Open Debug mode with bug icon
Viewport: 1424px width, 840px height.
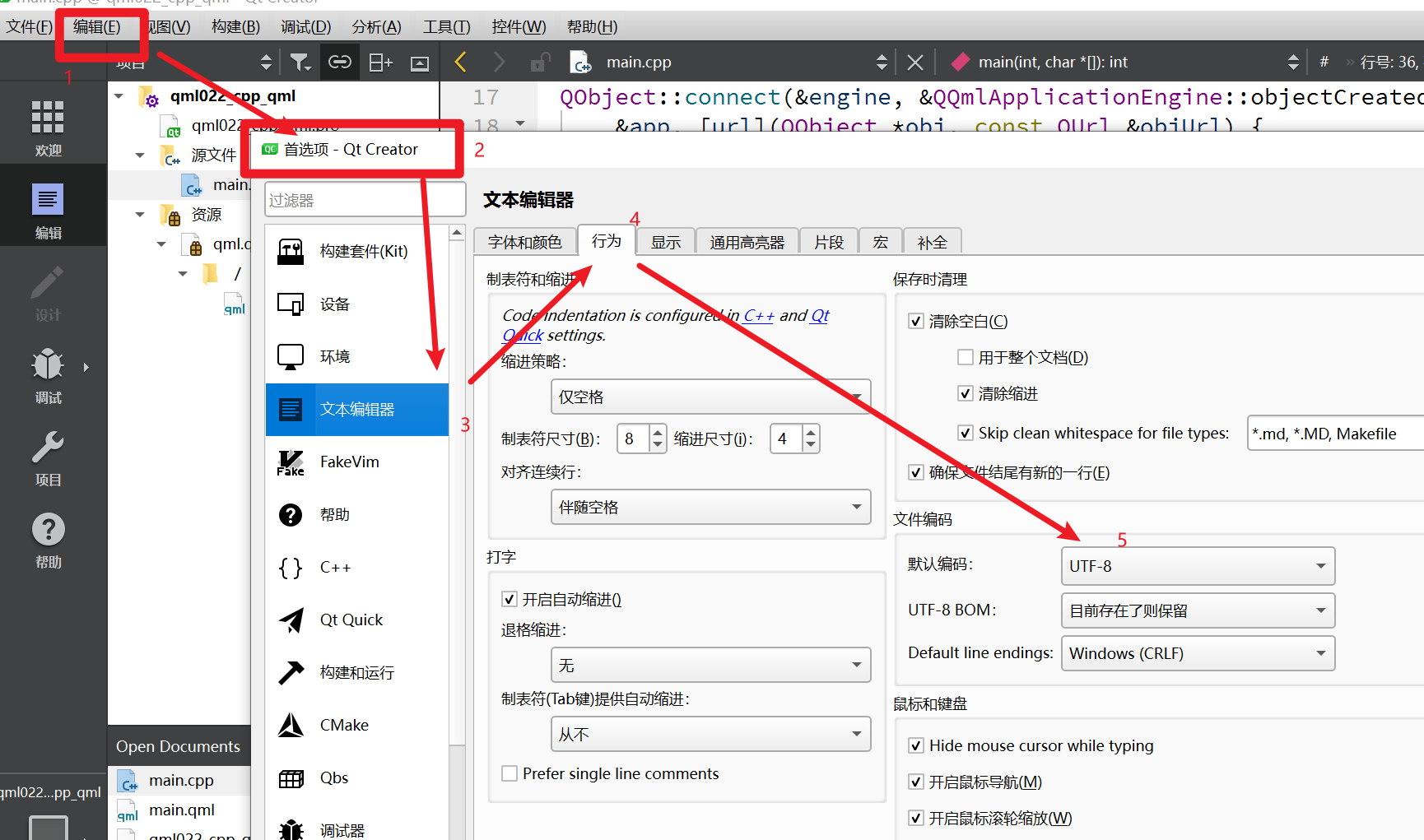click(48, 374)
